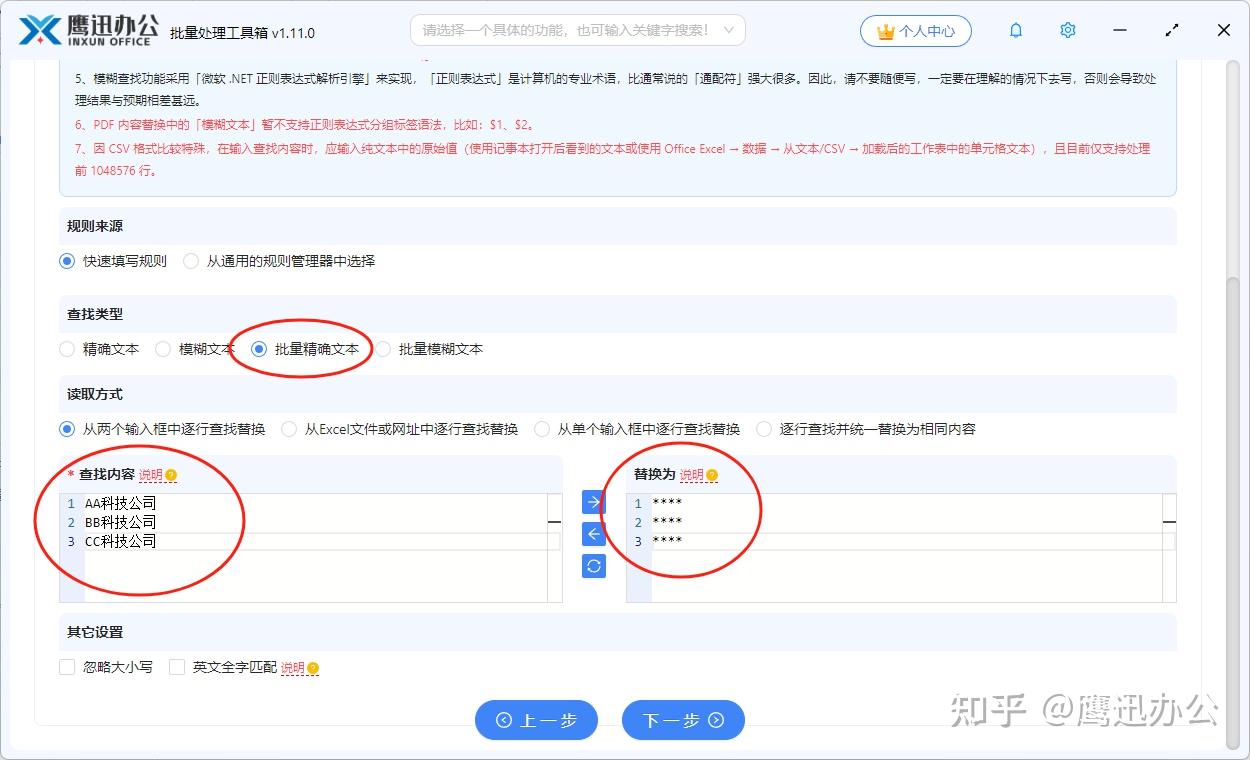Open the notification bell icon
This screenshot has width=1250, height=760.
1016,31
